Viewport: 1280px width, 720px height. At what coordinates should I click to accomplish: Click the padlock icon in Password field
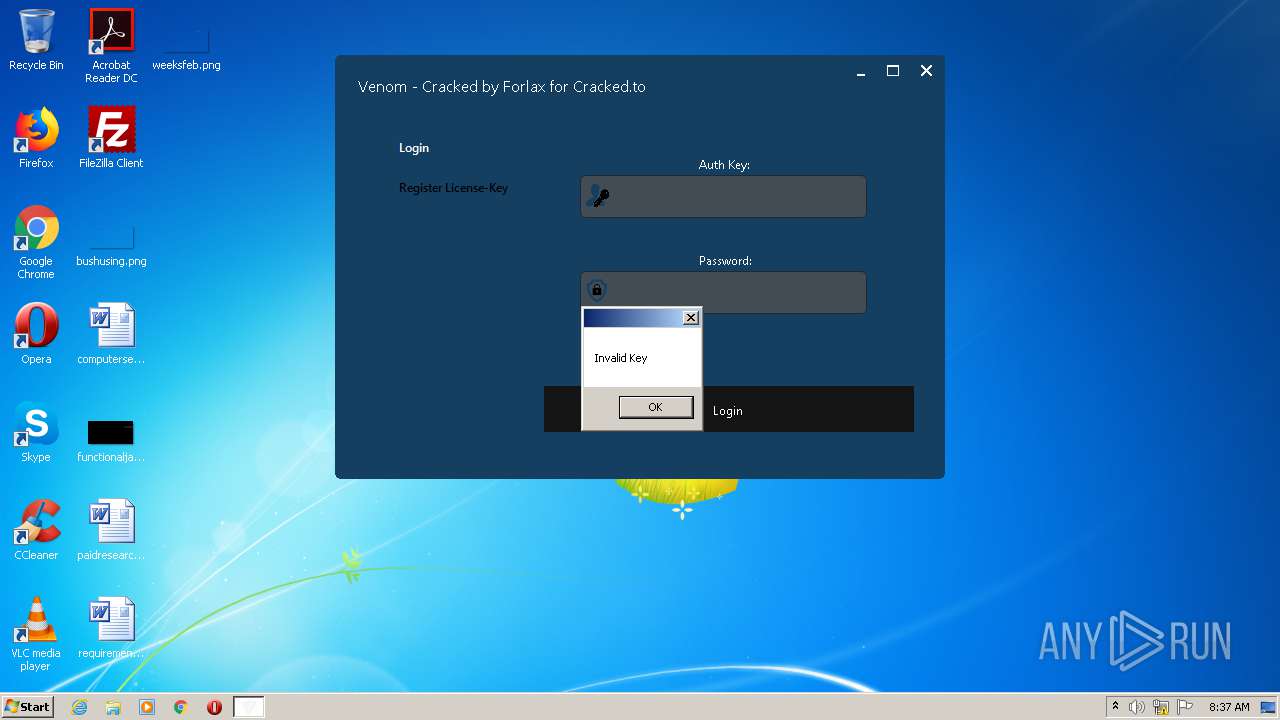597,291
